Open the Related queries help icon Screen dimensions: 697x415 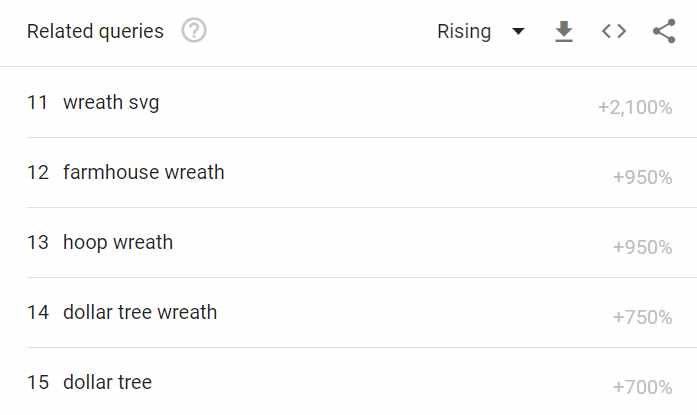pyautogui.click(x=194, y=31)
